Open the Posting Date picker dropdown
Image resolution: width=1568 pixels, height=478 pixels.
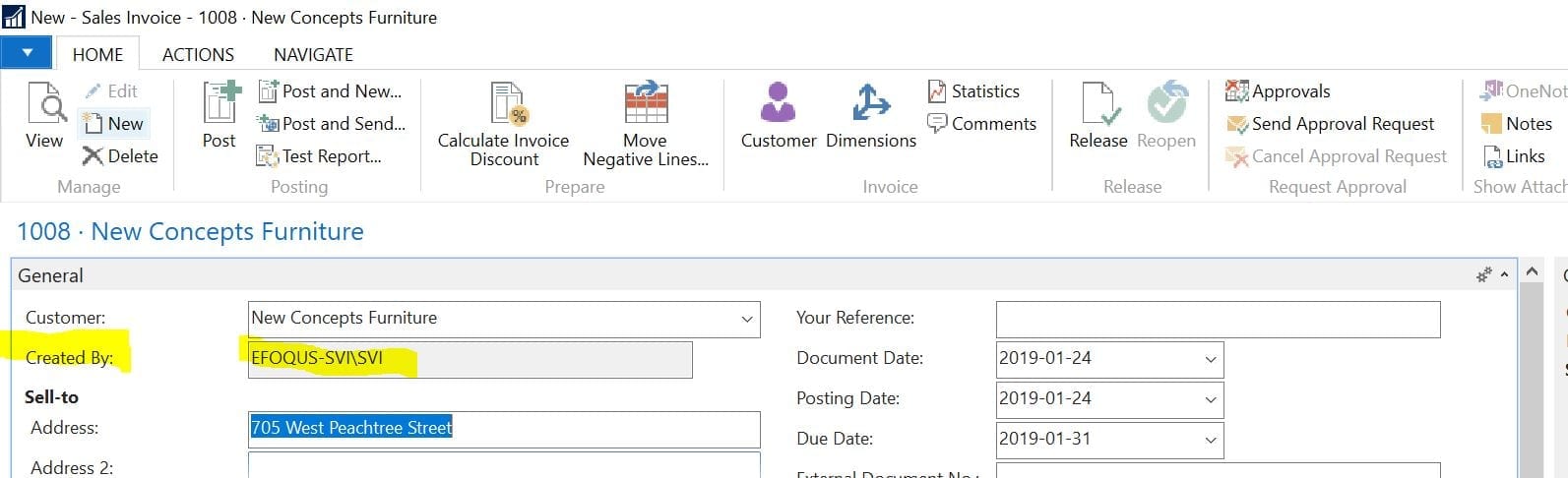tap(1211, 399)
